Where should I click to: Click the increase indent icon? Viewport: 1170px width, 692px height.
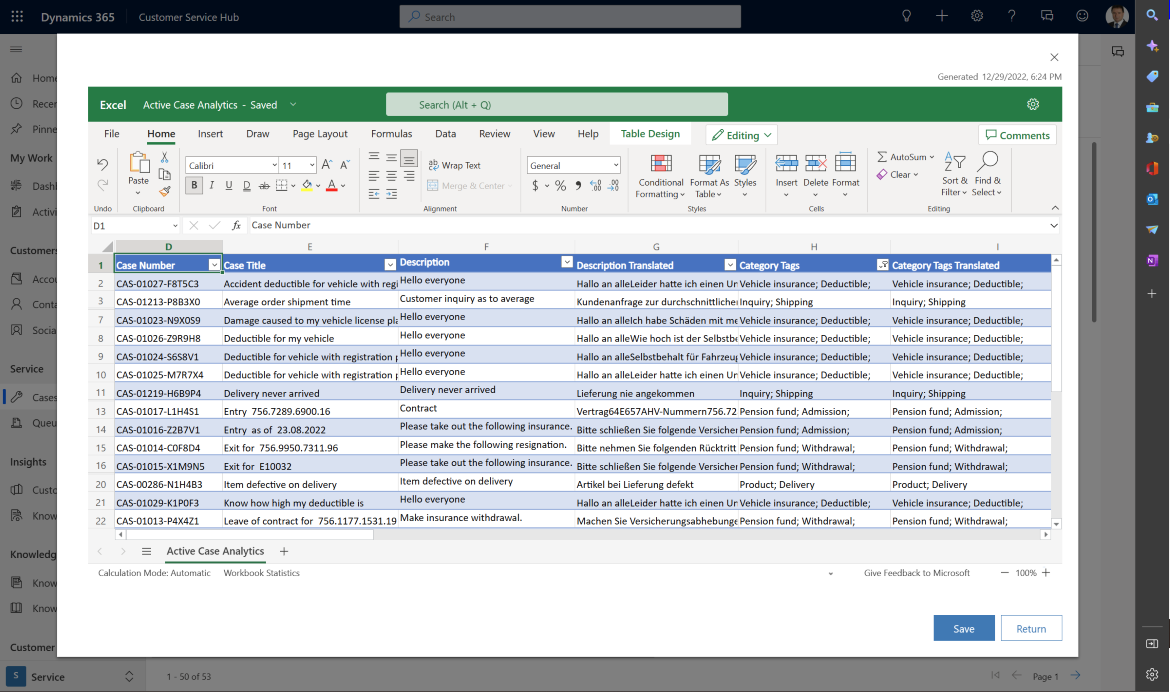pyautogui.click(x=391, y=194)
